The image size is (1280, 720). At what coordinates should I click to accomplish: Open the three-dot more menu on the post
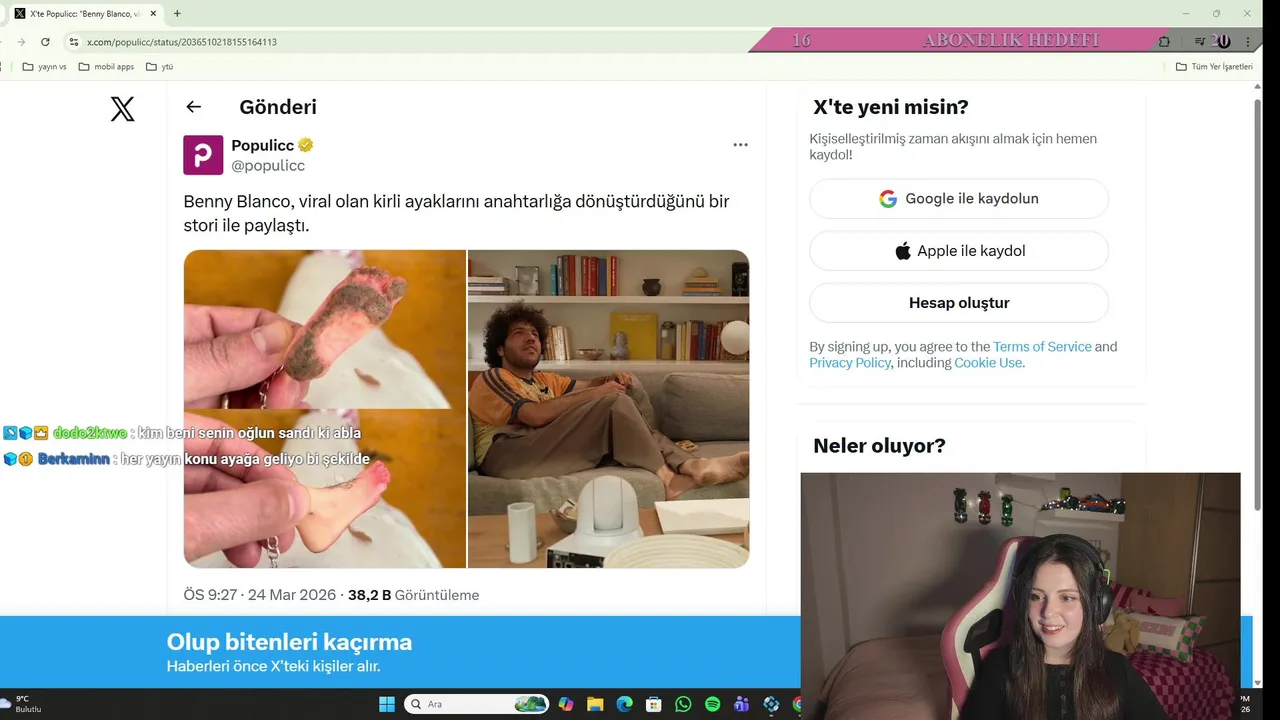[x=740, y=145]
